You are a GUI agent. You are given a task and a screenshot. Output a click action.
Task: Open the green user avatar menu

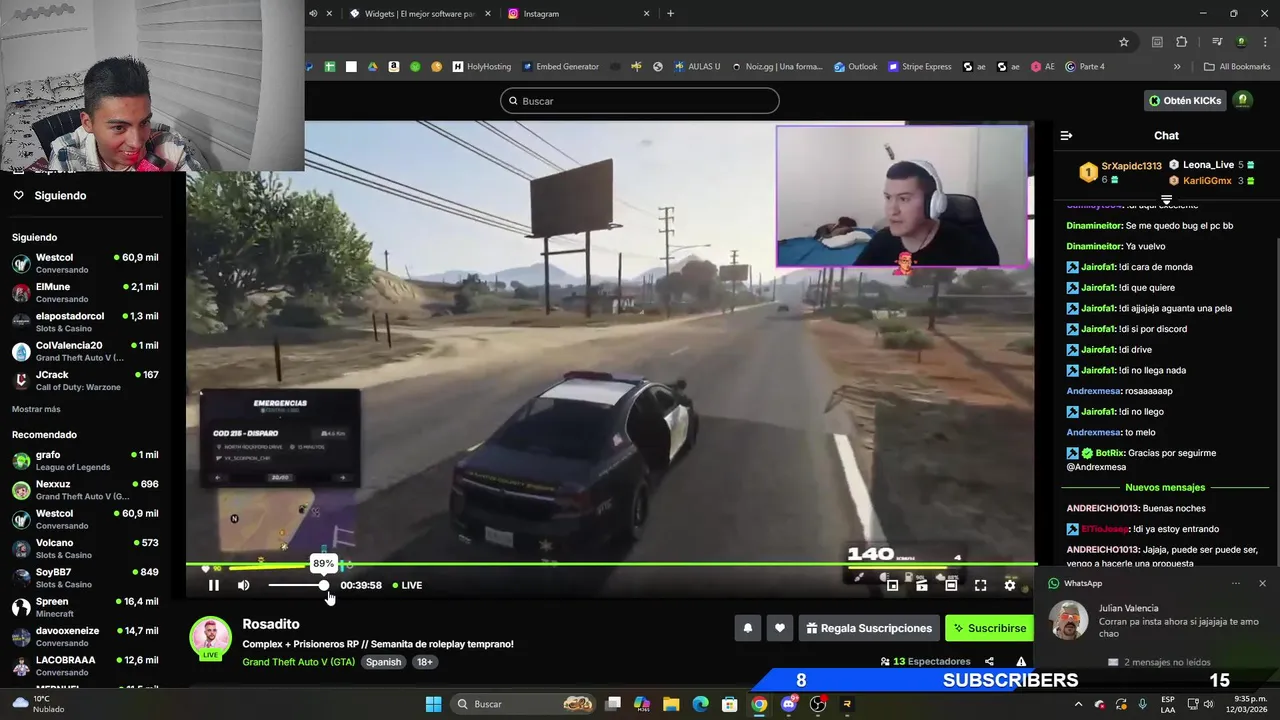[x=1243, y=101]
